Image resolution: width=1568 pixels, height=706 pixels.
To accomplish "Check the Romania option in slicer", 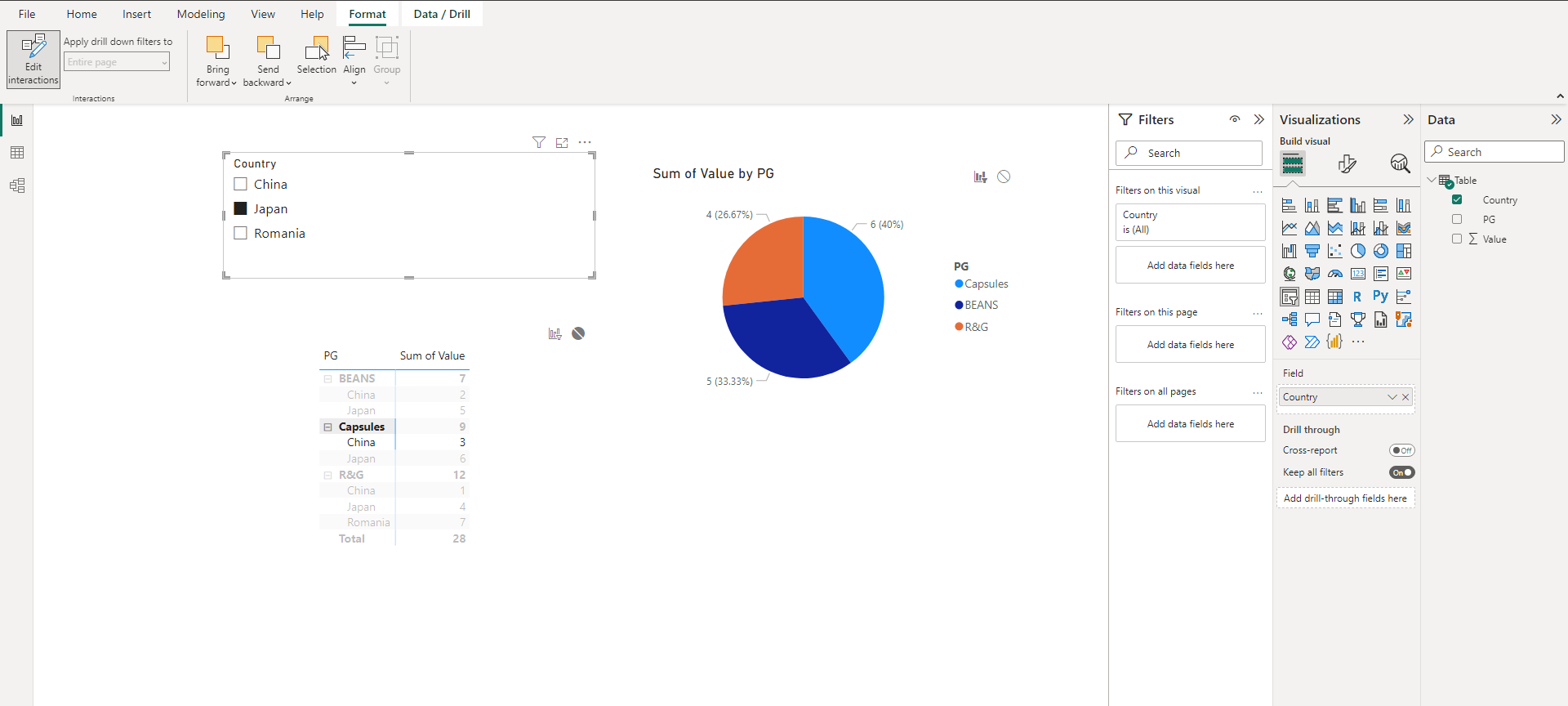I will 241,234.
